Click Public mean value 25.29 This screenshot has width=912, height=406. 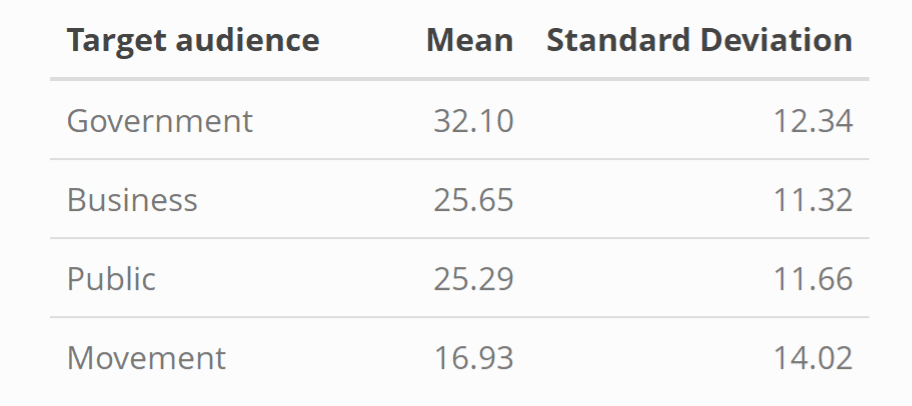(x=473, y=278)
